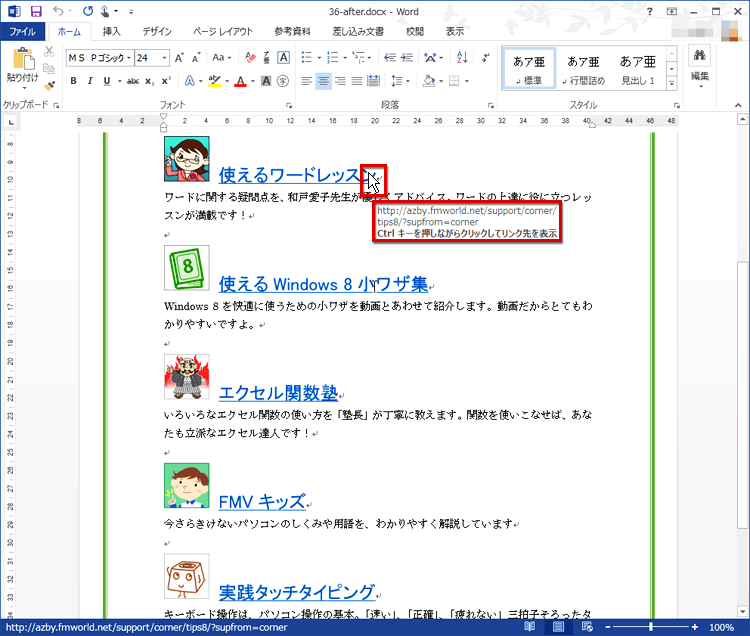Image resolution: width=750 pixels, height=636 pixels.
Task: Toggle superscript formatting
Action: 166,81
